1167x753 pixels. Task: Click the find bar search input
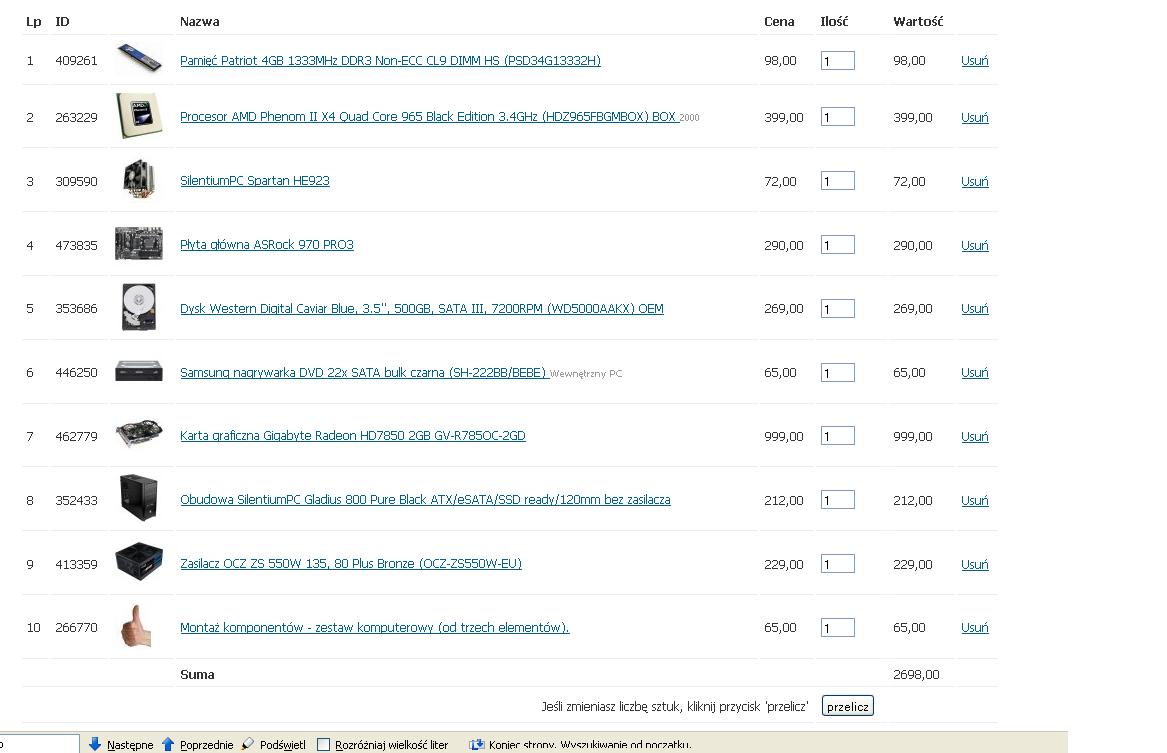coord(39,744)
